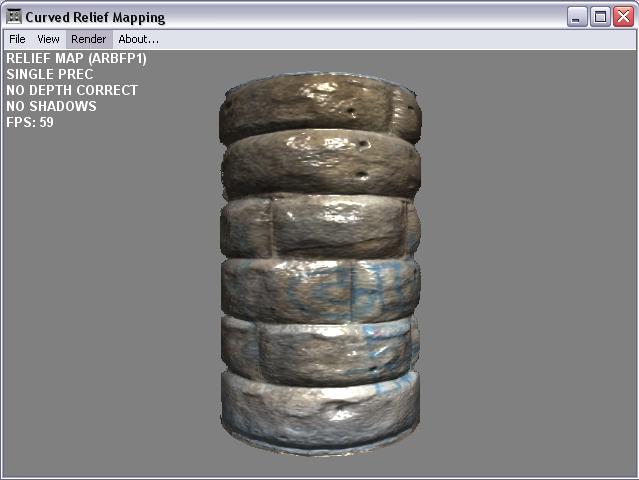Click the 'Curved Relief Mapping' title bar text
This screenshot has width=639, height=480.
[x=95, y=18]
